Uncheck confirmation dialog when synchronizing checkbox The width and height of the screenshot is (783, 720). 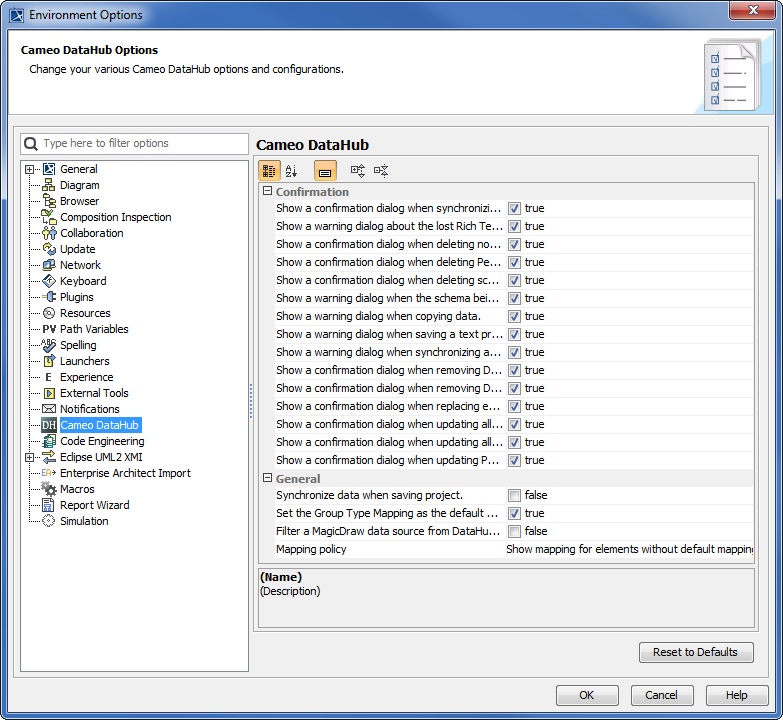(514, 209)
